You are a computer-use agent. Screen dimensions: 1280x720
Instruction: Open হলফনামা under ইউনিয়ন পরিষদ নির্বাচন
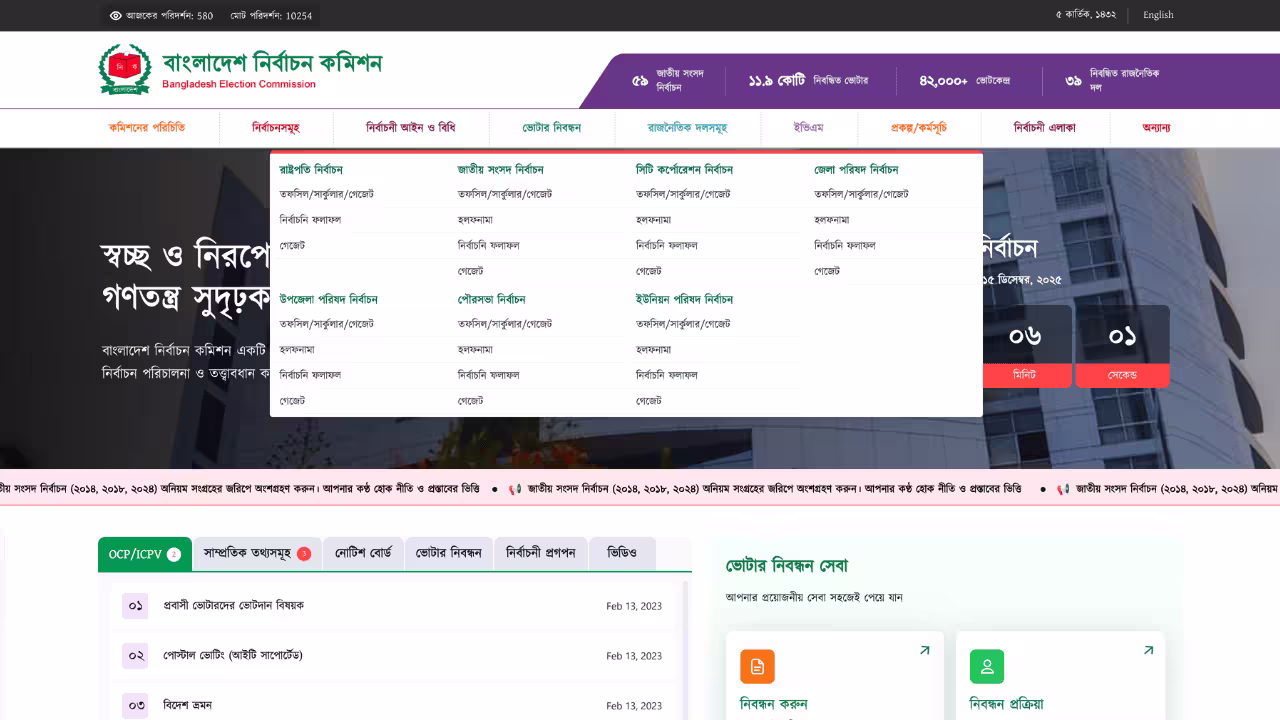click(x=653, y=350)
